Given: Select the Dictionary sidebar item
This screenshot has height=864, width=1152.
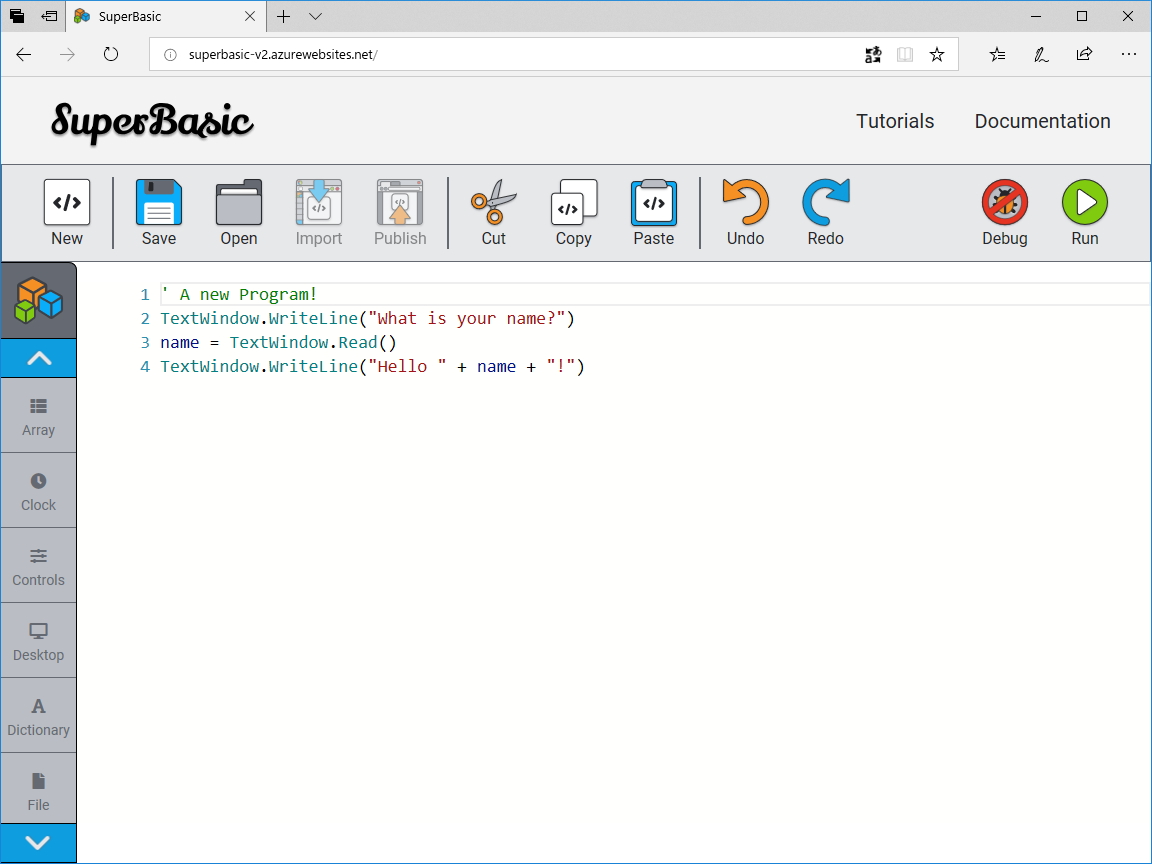Looking at the screenshot, I should [38, 715].
